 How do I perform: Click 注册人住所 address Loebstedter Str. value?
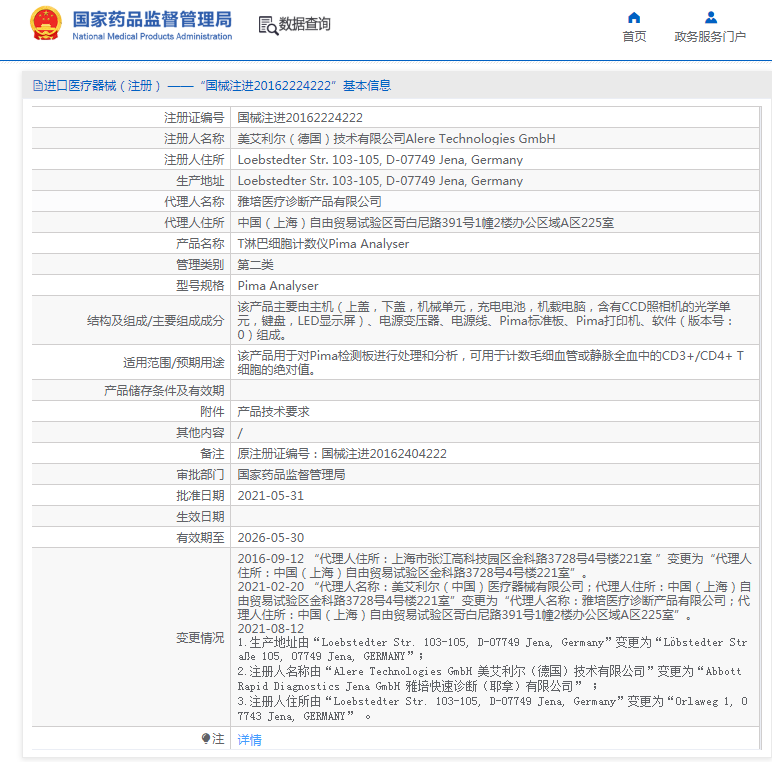pyautogui.click(x=380, y=160)
